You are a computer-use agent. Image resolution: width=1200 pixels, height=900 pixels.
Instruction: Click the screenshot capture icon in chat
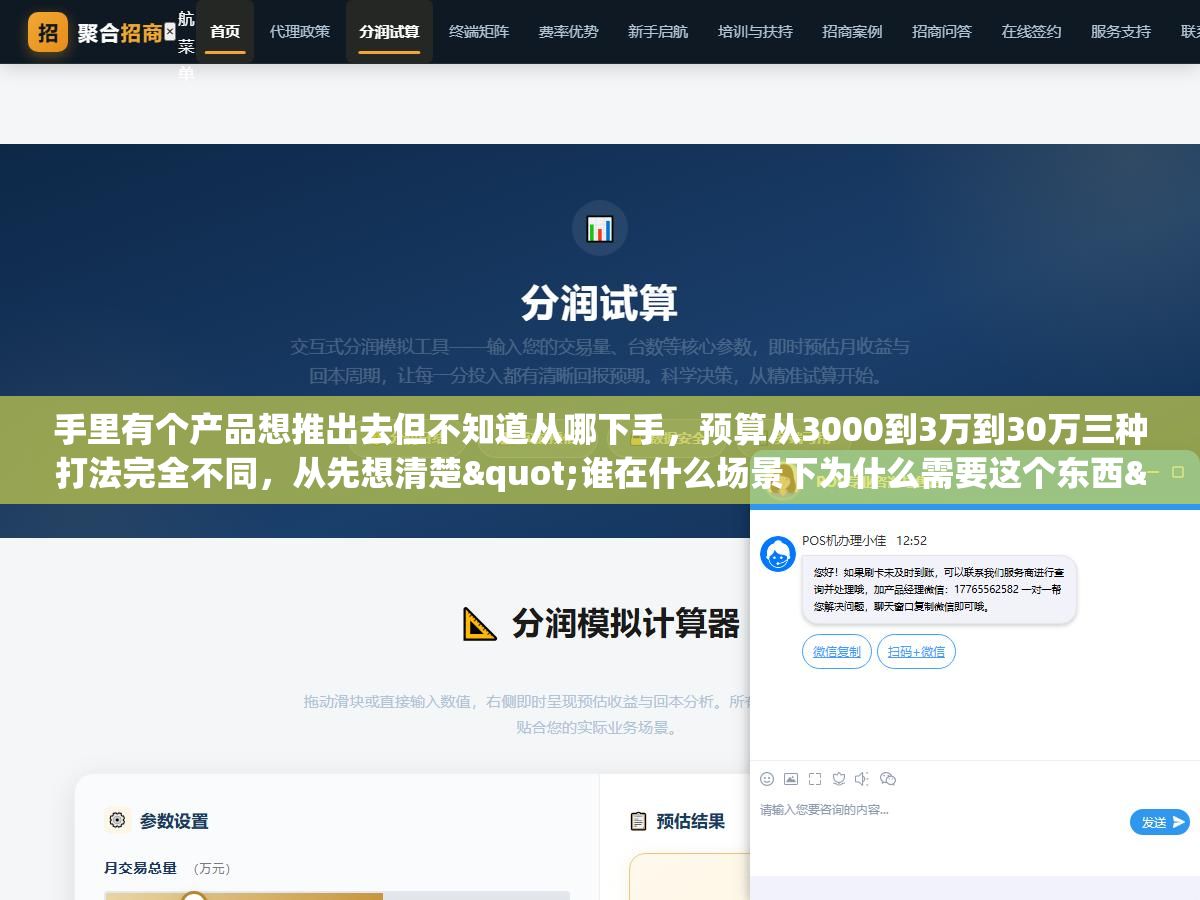815,778
